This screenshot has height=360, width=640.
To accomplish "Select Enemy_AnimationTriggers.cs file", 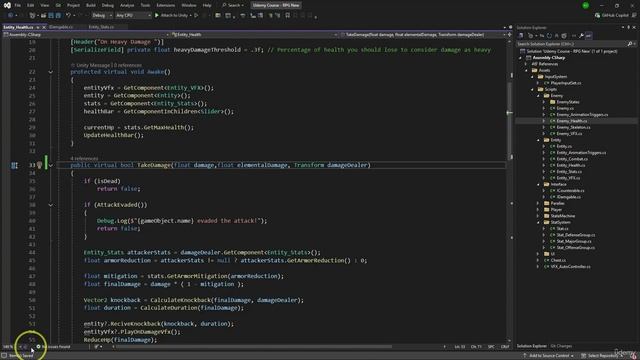I will [x=582, y=115].
